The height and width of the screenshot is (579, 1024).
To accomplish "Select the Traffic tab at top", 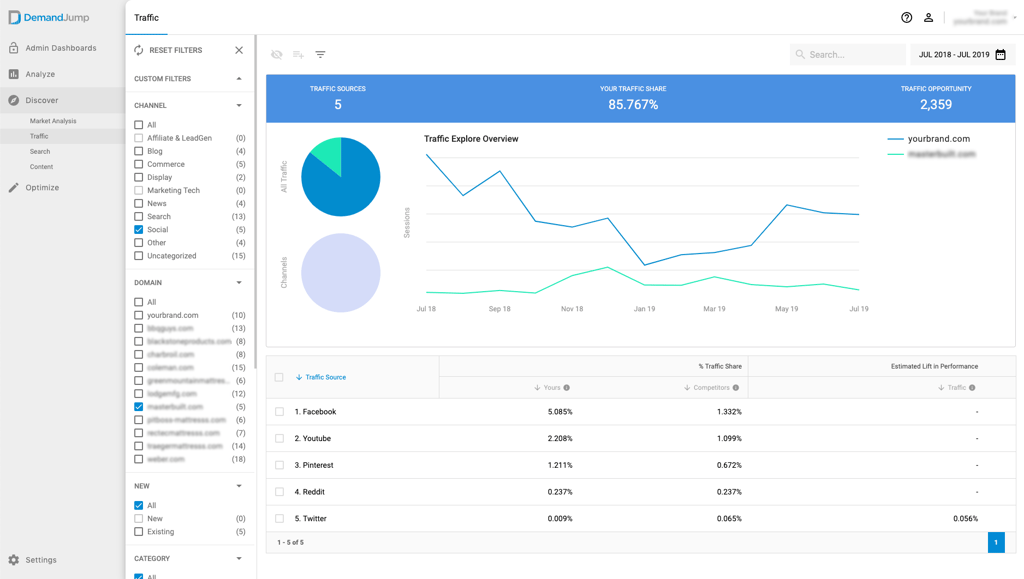I will coord(146,18).
